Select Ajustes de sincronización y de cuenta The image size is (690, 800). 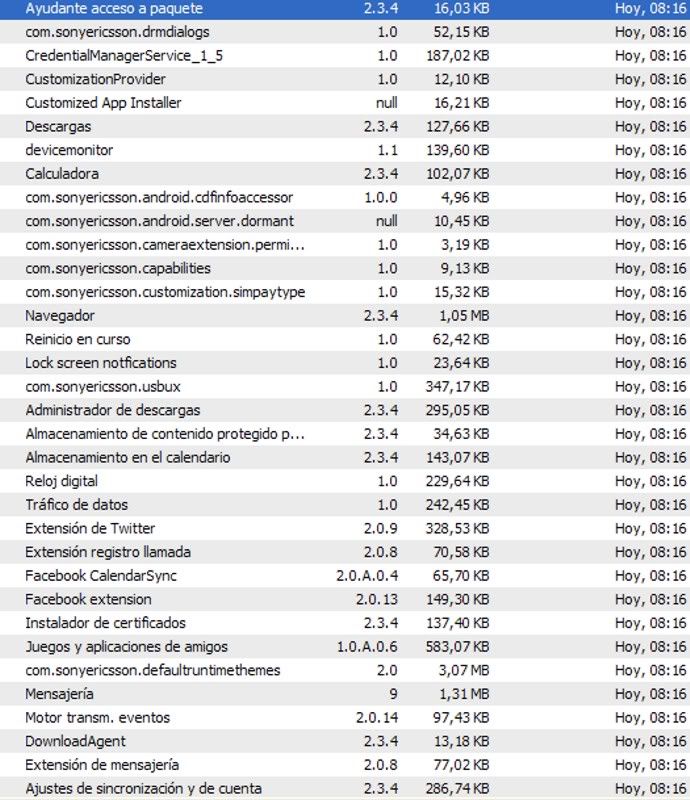pyautogui.click(x=345, y=788)
